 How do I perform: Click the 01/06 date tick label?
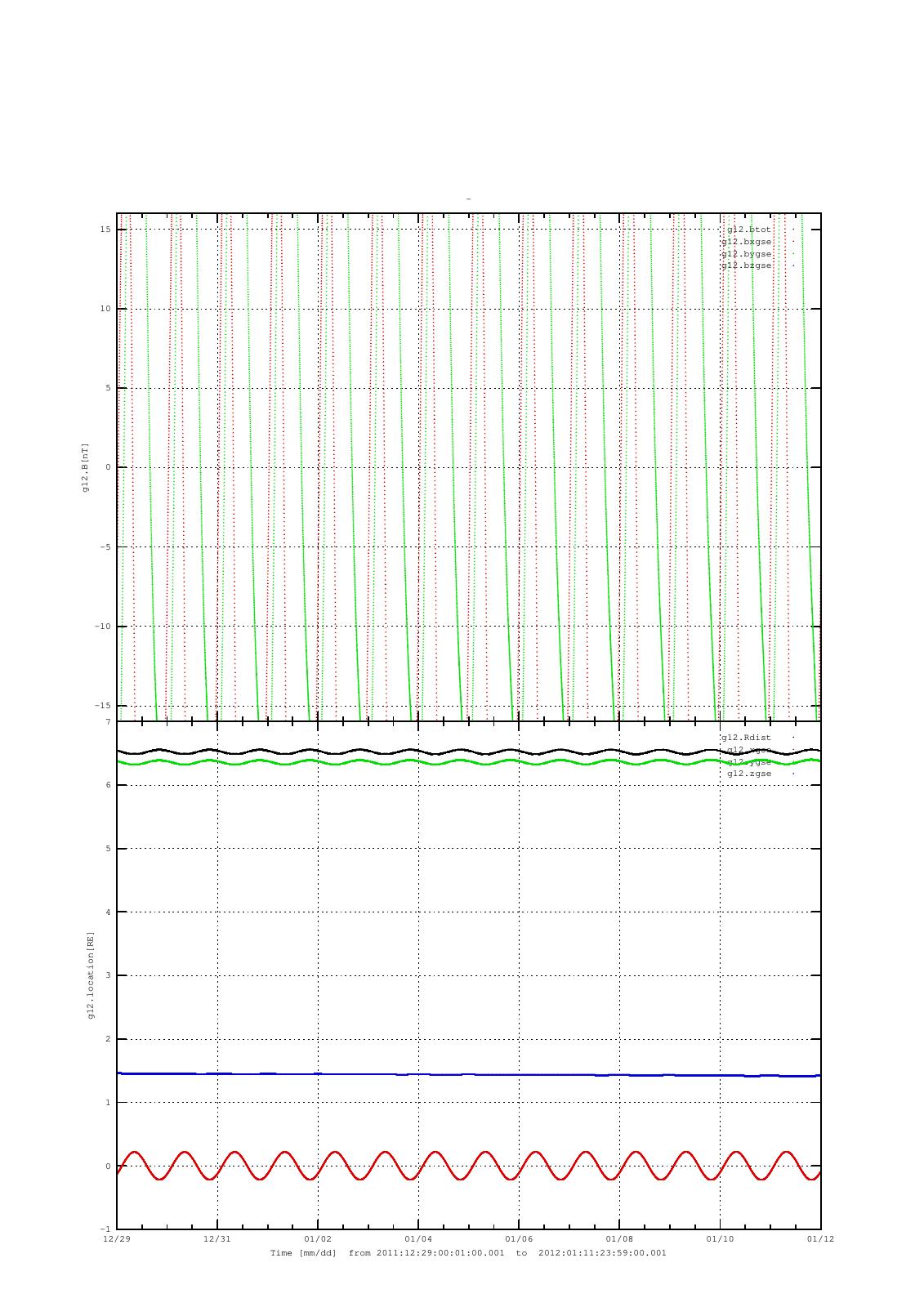tap(519, 1239)
